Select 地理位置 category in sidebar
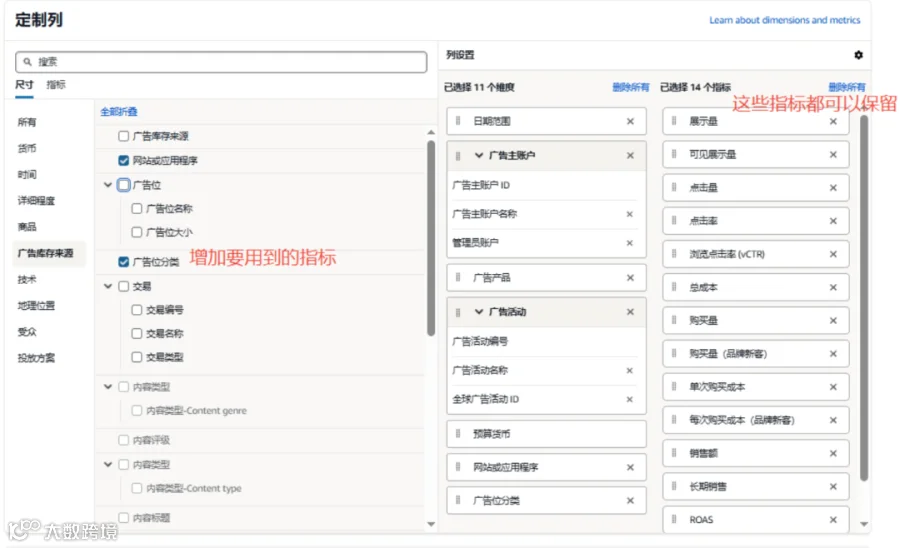The width and height of the screenshot is (900, 548). [x=36, y=305]
